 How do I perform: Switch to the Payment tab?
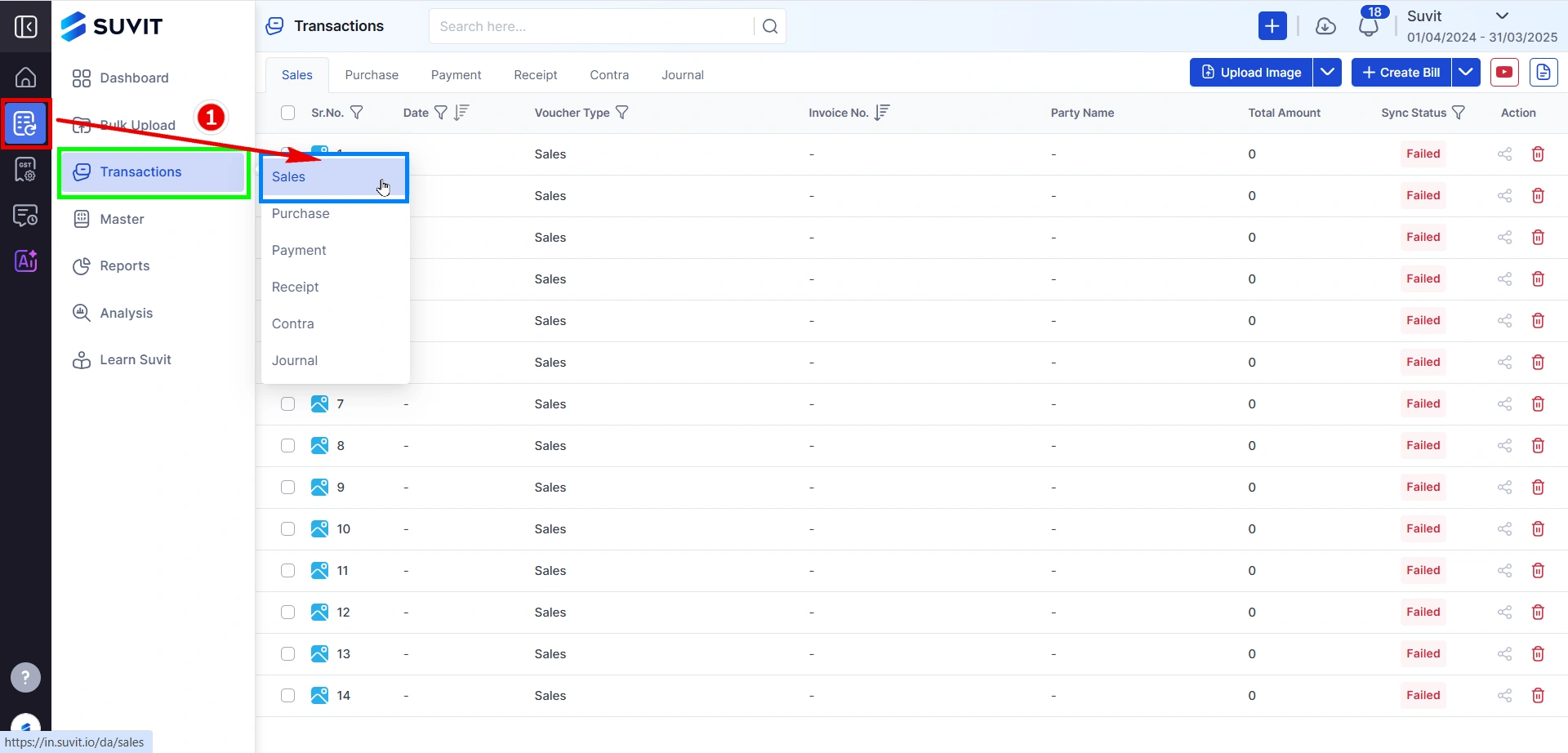tap(456, 75)
